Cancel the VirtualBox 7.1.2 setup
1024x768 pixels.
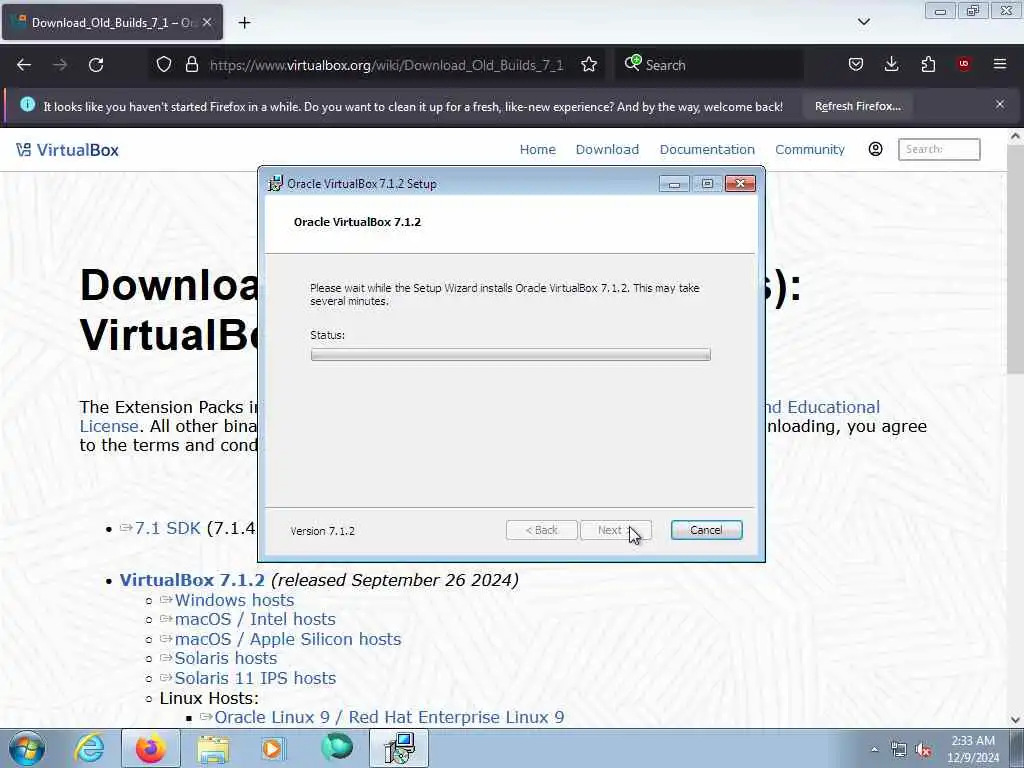(x=706, y=530)
